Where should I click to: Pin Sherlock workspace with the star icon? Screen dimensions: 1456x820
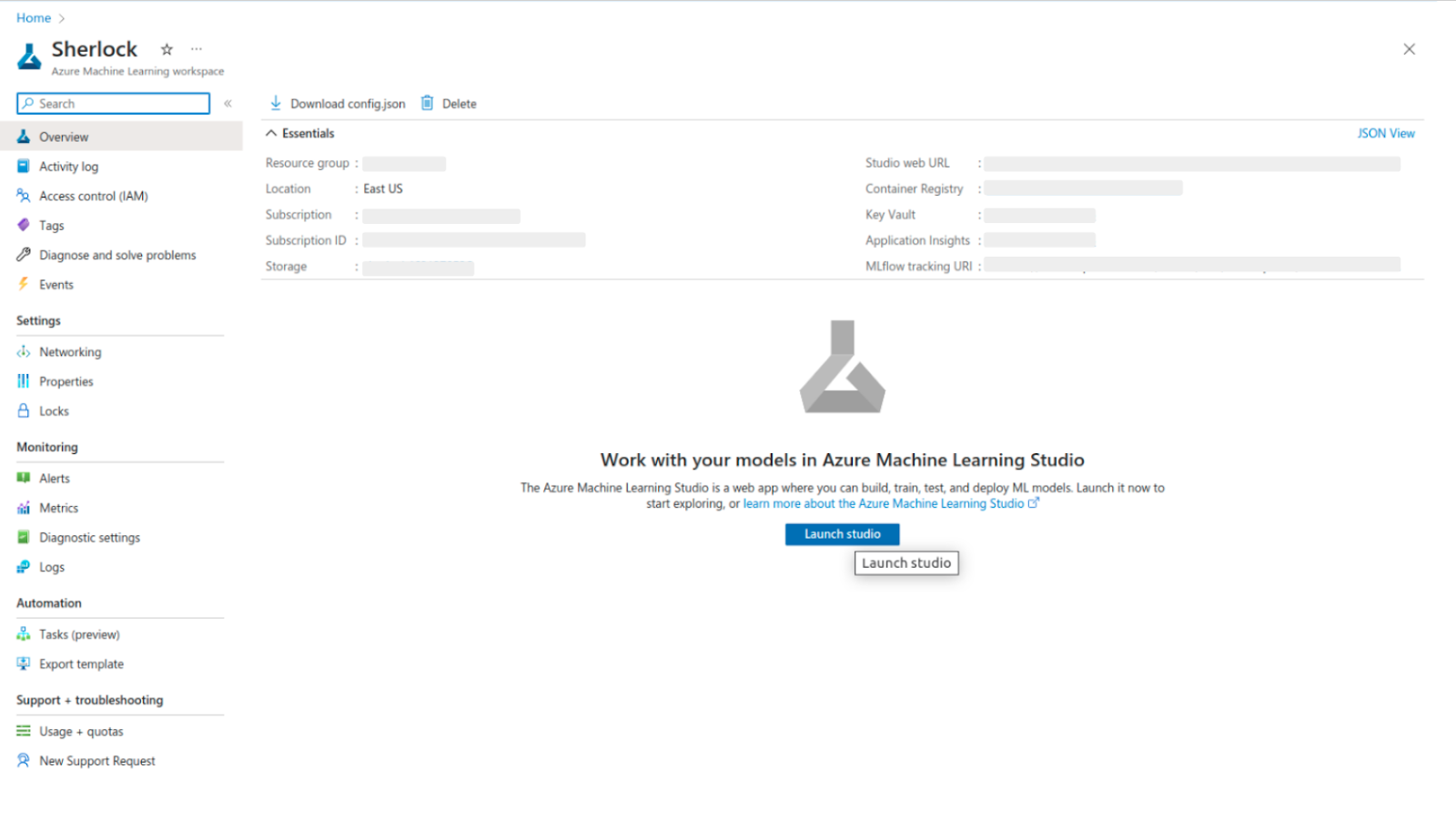pos(167,49)
